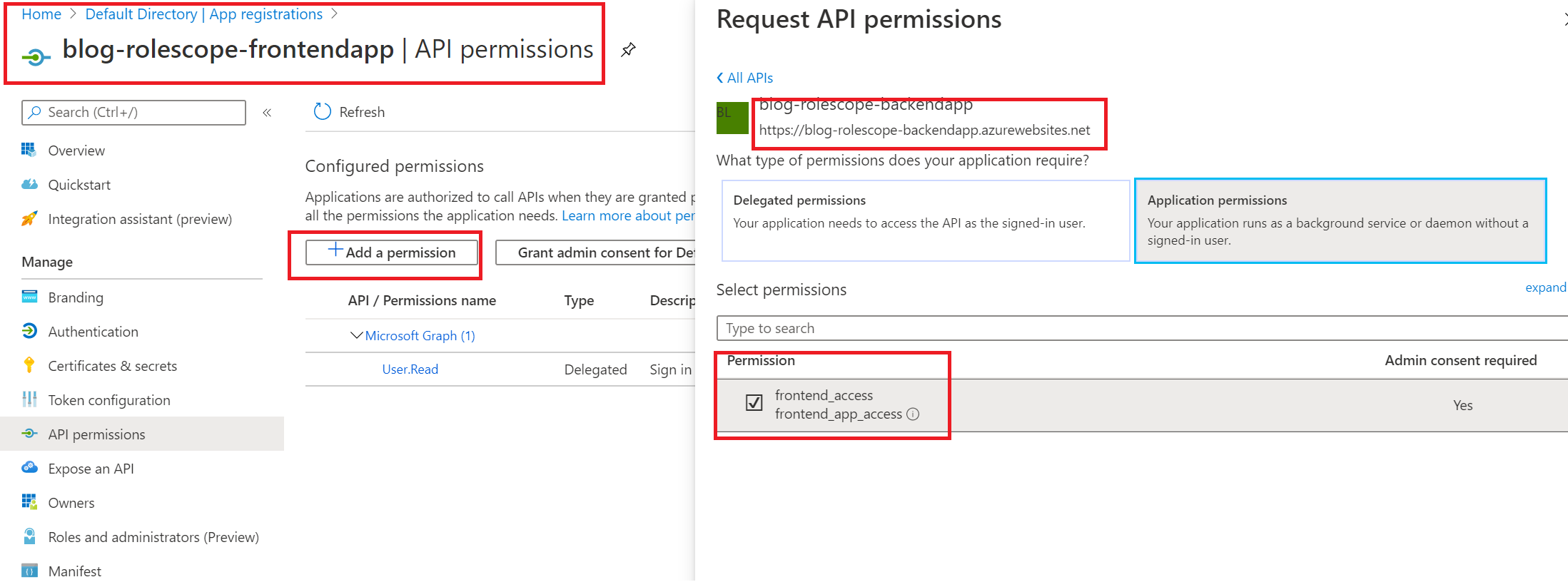Collapse the left sidebar menu

pos(267,113)
